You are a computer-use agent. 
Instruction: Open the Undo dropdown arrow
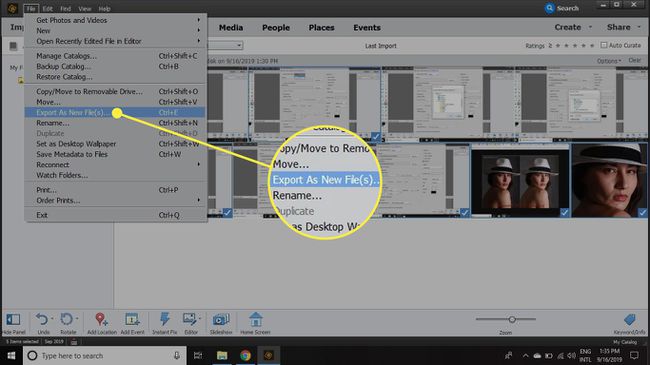pos(52,319)
